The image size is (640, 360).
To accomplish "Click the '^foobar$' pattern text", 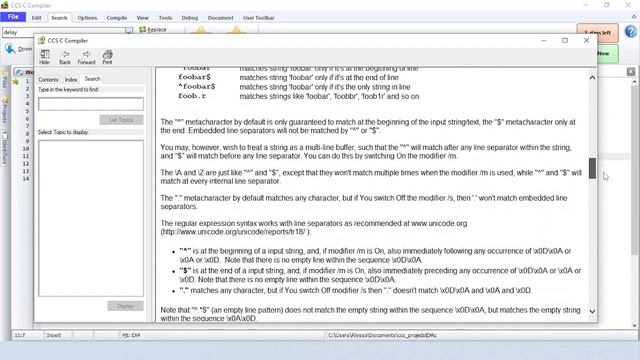I will 197,87.
